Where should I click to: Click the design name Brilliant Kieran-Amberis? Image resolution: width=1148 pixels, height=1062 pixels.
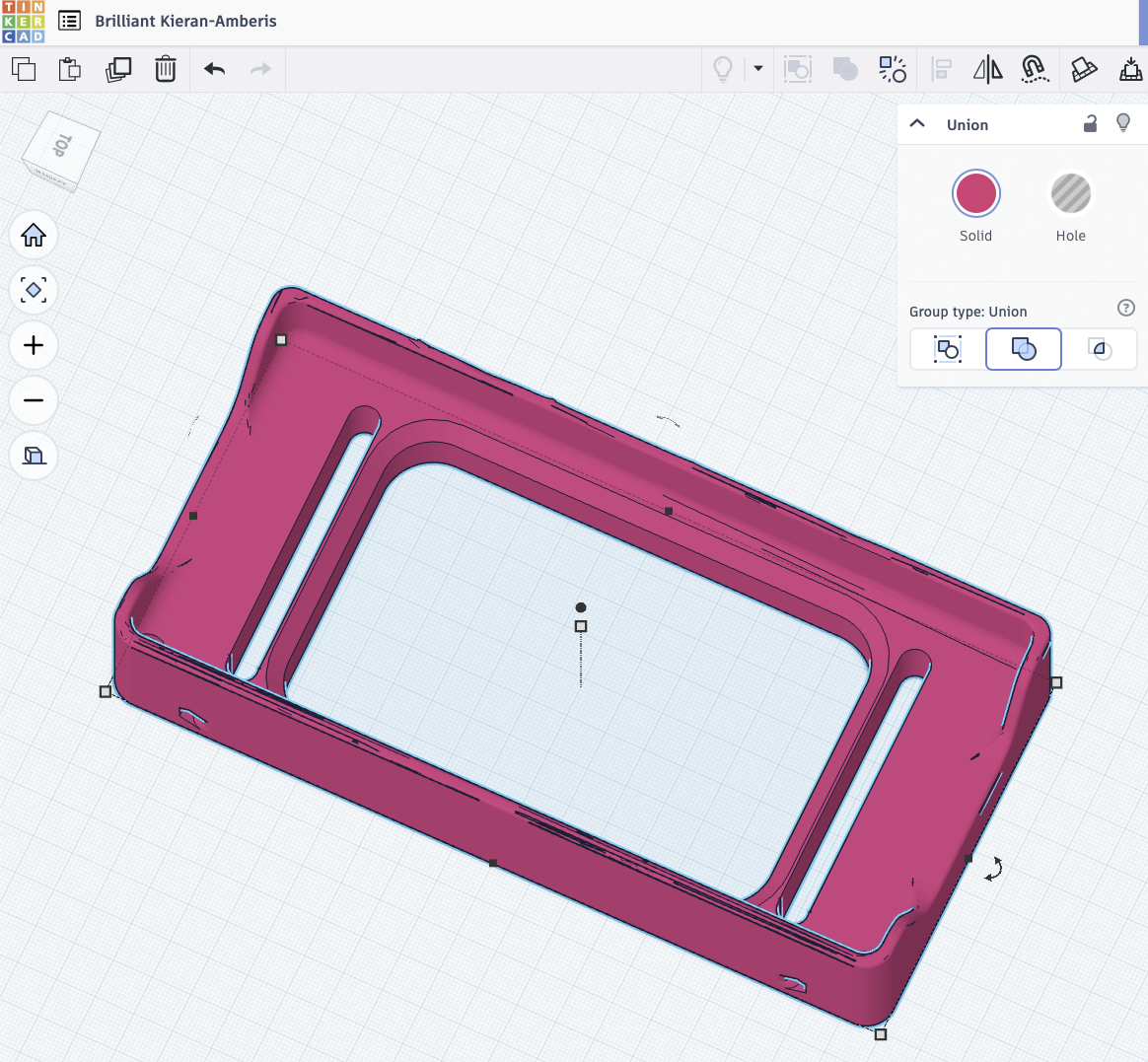click(185, 21)
